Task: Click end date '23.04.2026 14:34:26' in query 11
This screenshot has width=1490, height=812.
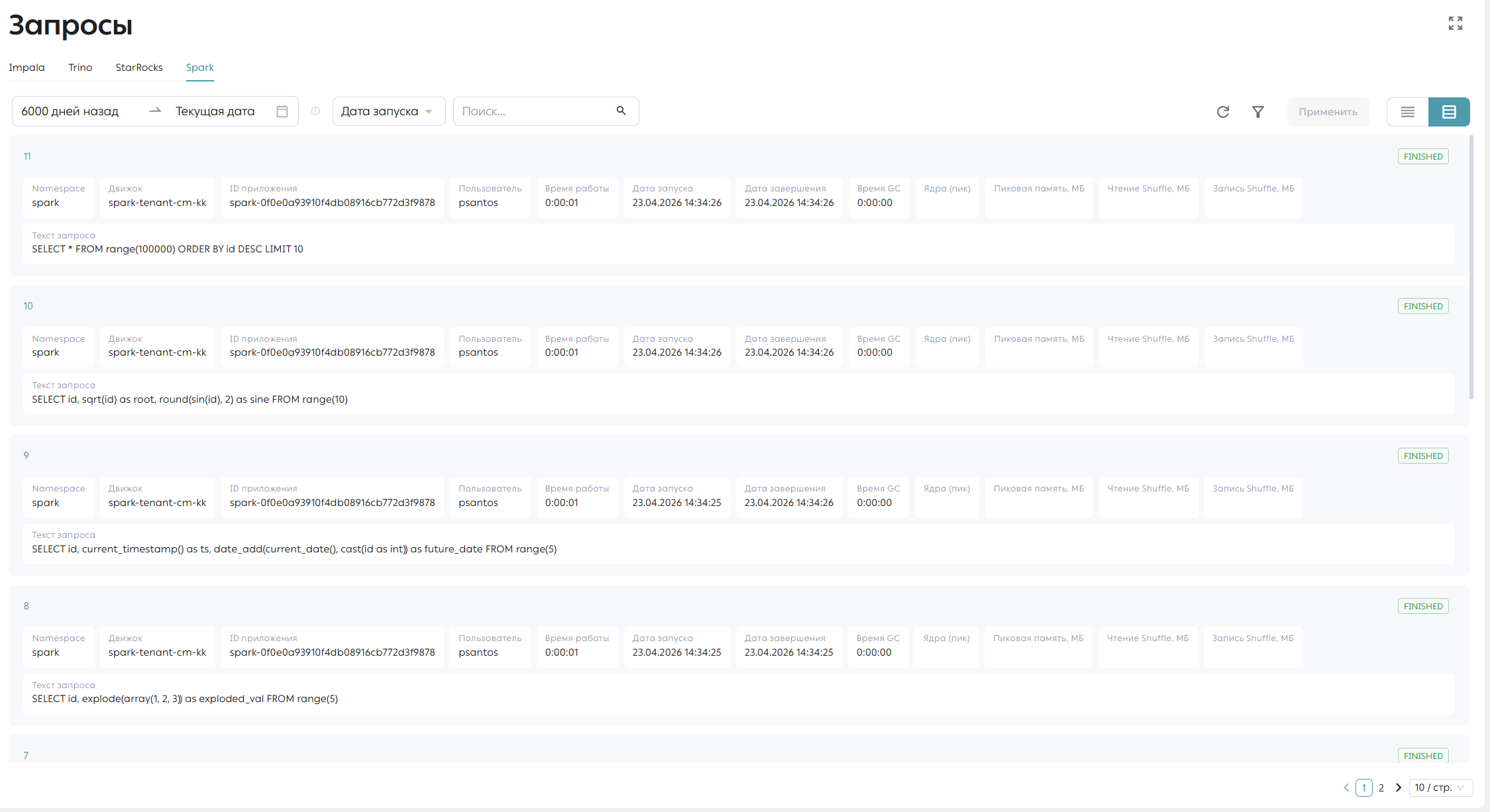Action: pyautogui.click(x=789, y=203)
